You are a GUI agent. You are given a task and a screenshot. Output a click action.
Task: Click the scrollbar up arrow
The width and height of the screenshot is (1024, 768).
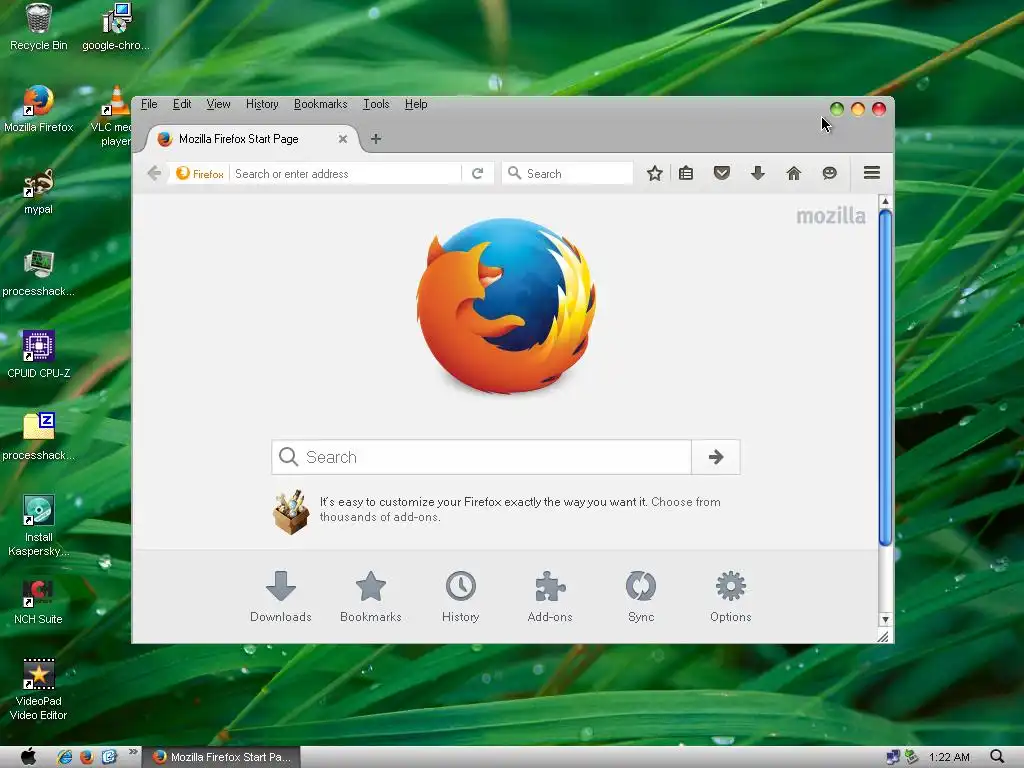tap(886, 201)
